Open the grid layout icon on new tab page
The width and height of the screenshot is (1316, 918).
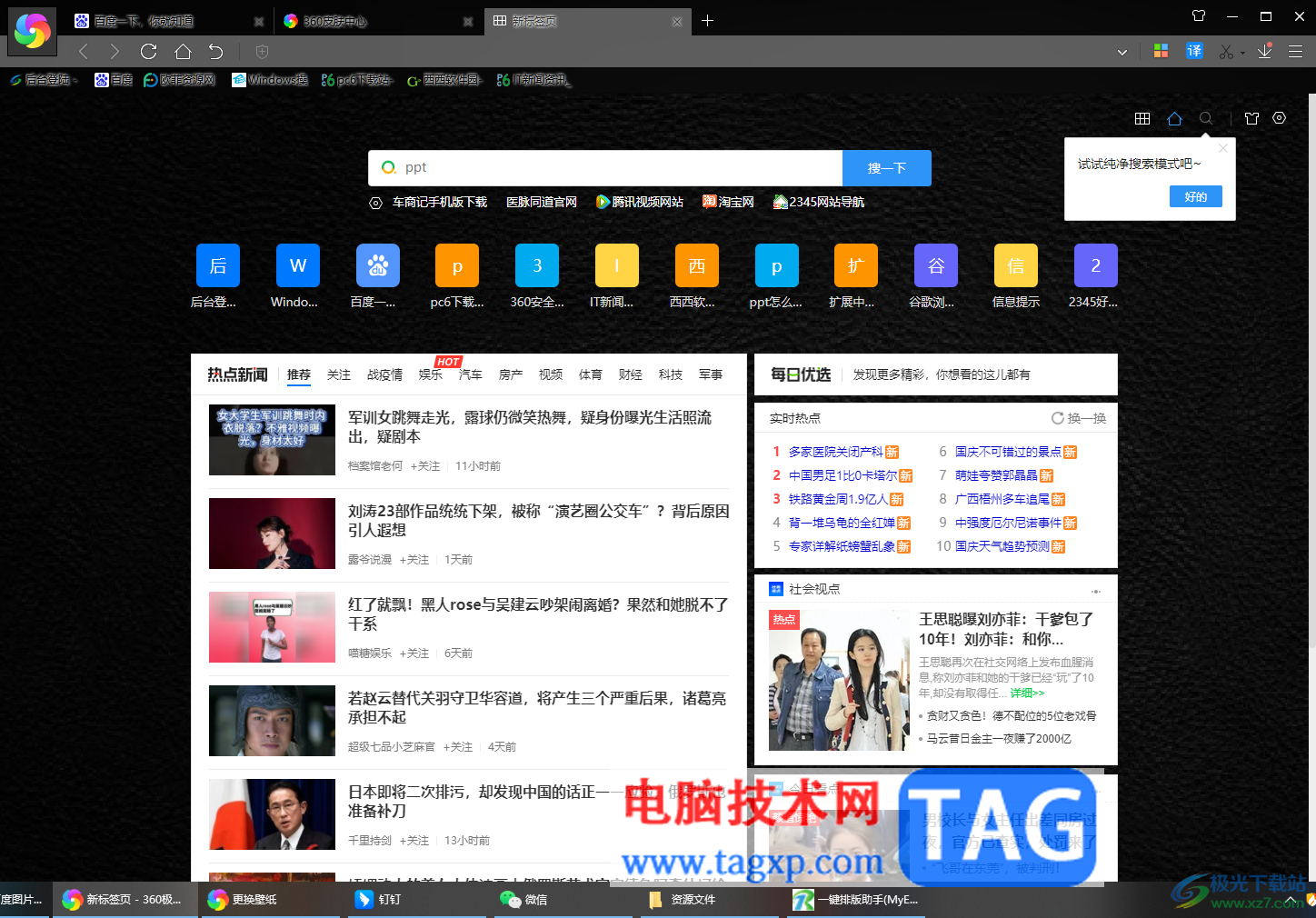pyautogui.click(x=1142, y=118)
